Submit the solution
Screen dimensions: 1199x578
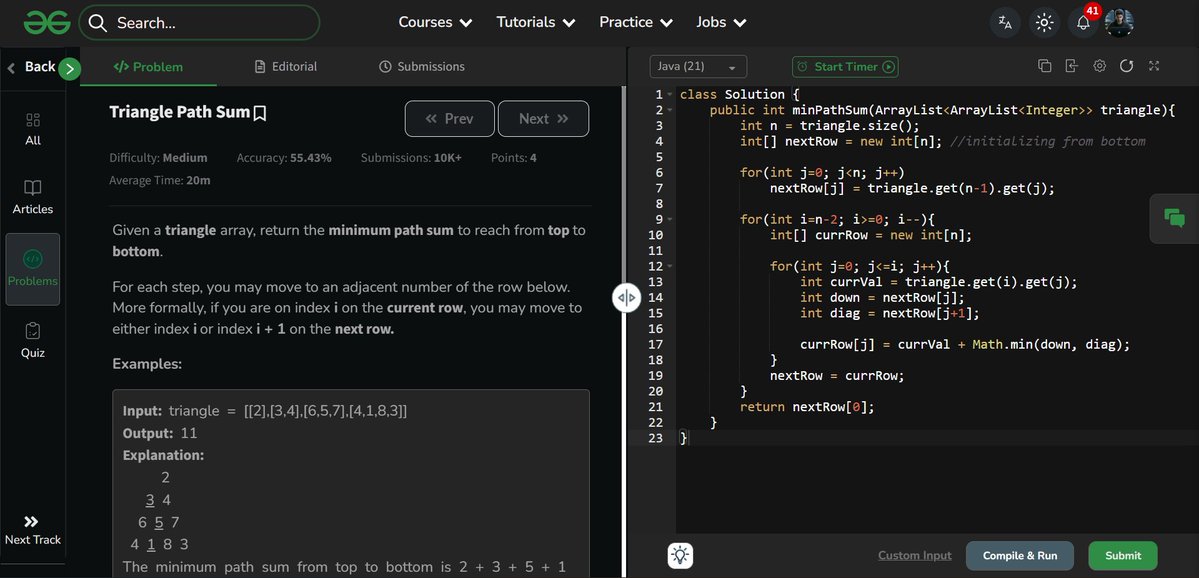[x=1121, y=555]
